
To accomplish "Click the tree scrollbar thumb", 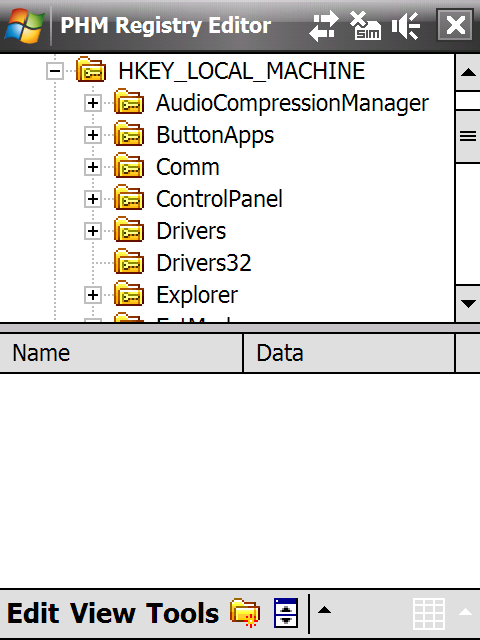I will tap(468, 136).
